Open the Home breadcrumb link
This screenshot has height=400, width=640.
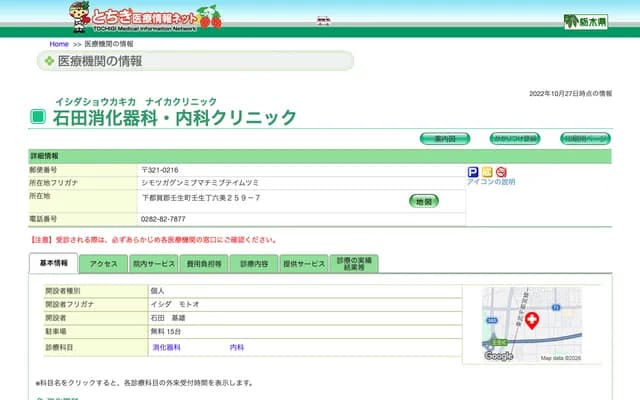point(59,44)
